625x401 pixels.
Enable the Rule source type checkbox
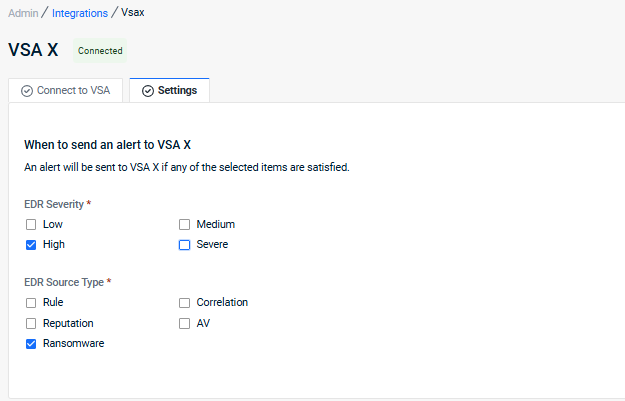(31, 302)
